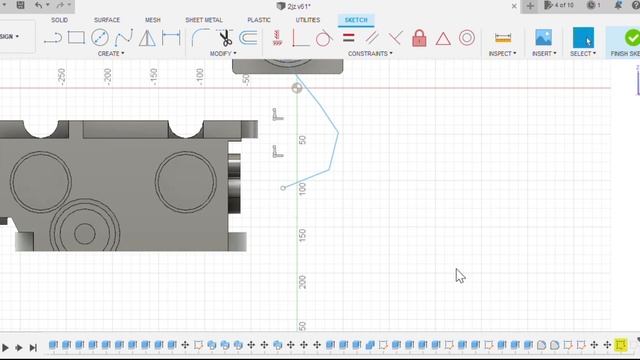Jump to end of timeline

coord(33,348)
